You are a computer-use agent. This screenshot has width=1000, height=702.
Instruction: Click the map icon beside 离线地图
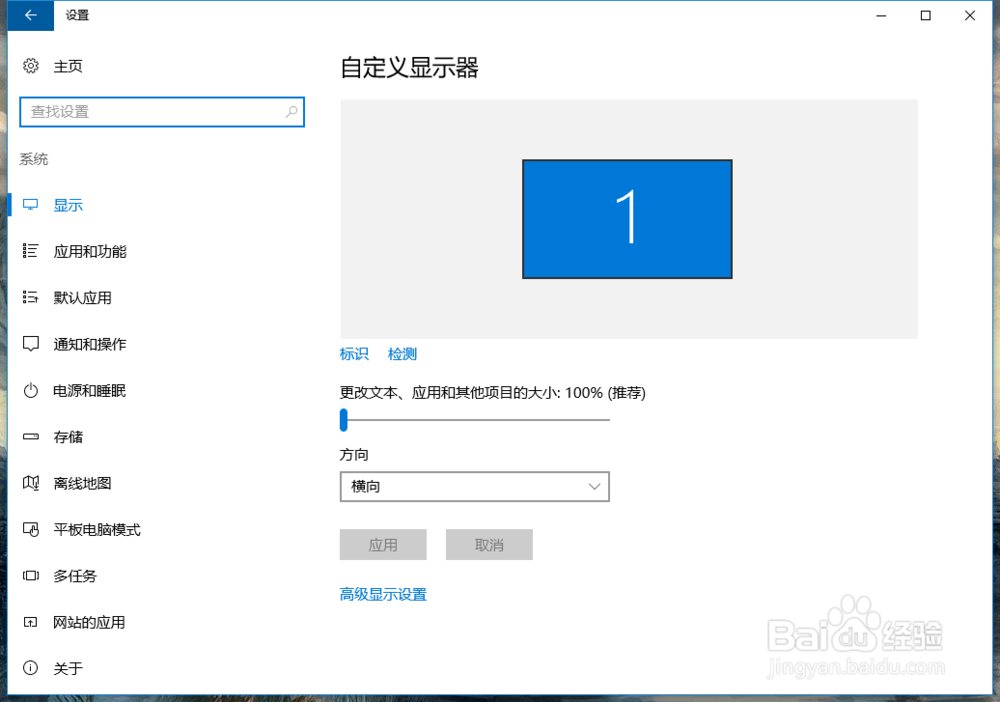point(31,483)
